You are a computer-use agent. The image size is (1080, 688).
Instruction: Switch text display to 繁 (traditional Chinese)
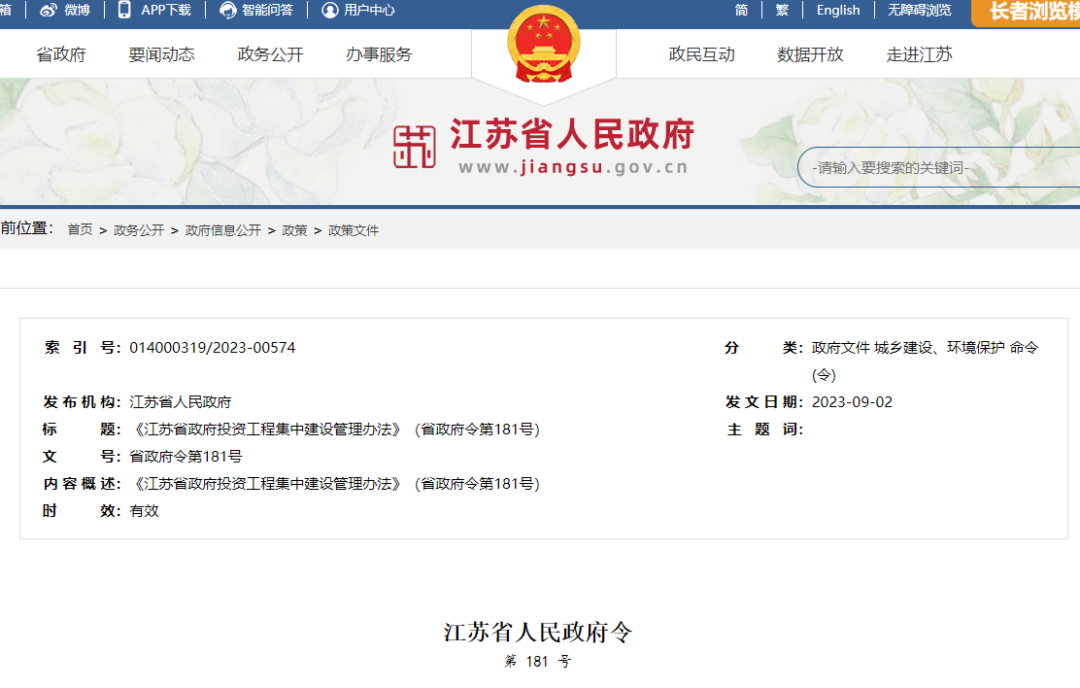pyautogui.click(x=781, y=10)
